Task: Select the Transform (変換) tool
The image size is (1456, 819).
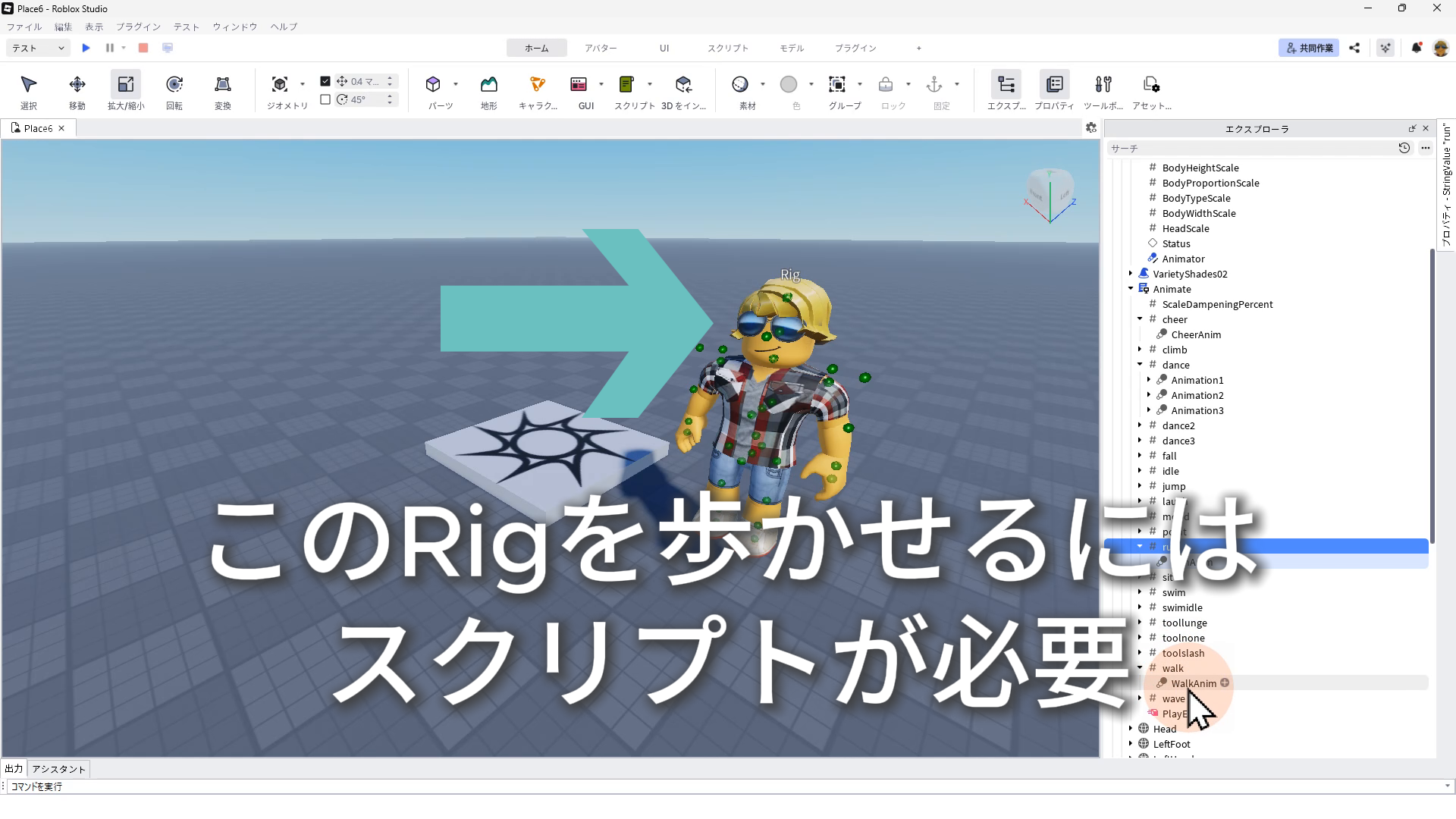Action: [223, 85]
